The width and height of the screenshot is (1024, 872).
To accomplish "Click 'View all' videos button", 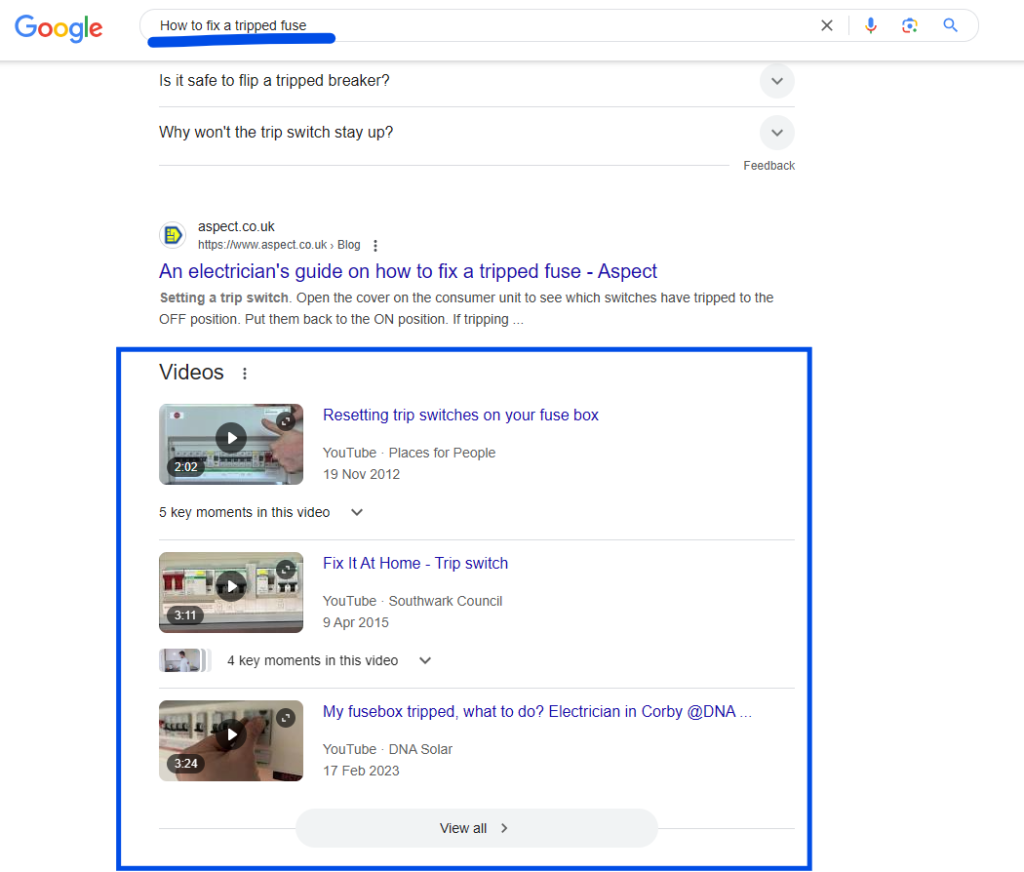I will click(x=476, y=828).
